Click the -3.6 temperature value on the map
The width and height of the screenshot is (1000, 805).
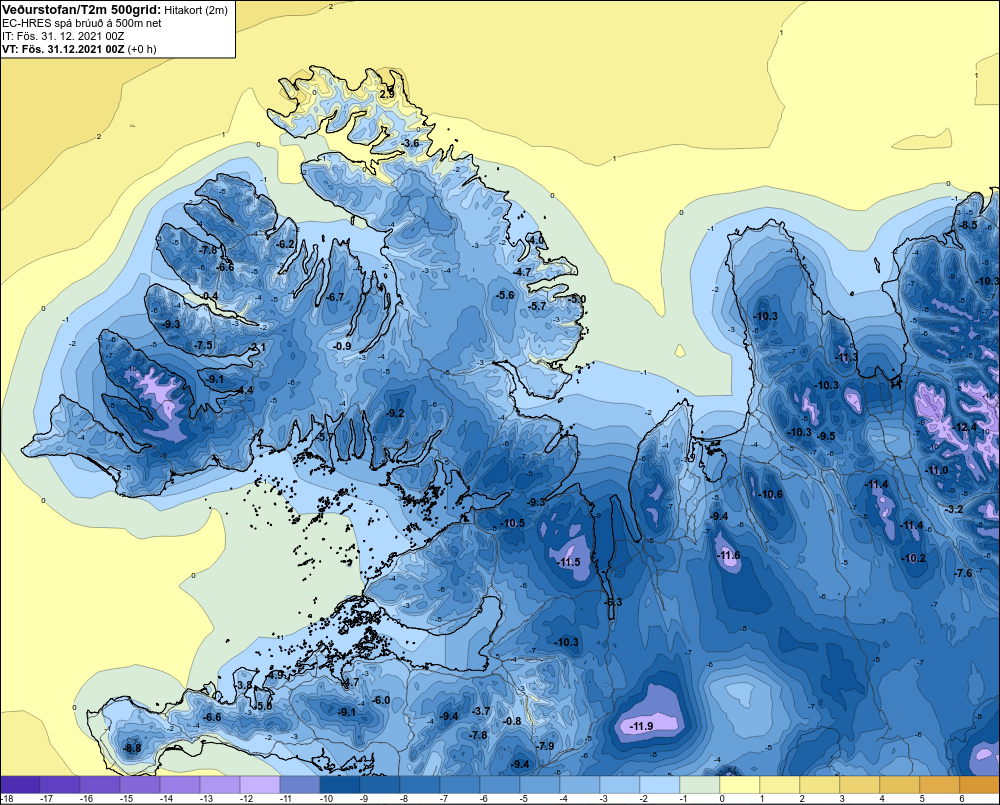(x=411, y=143)
